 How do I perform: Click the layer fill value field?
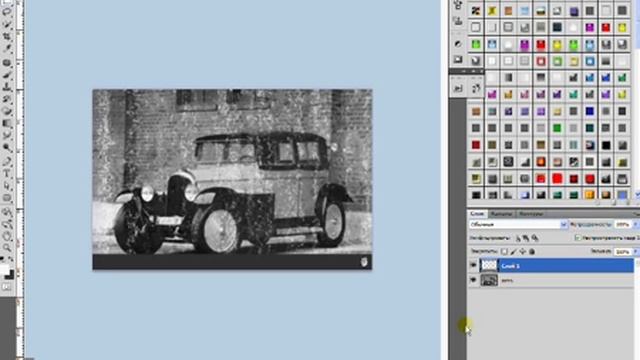pos(622,251)
